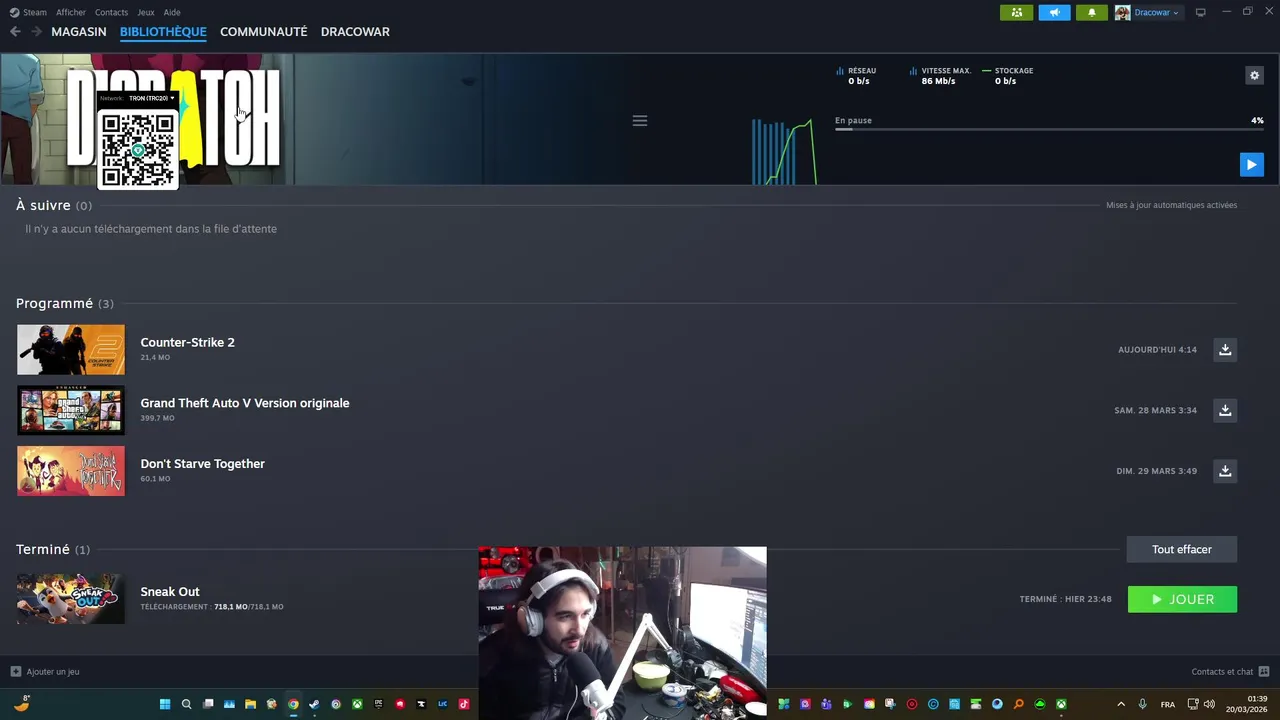Go back with the left arrow

(x=15, y=31)
